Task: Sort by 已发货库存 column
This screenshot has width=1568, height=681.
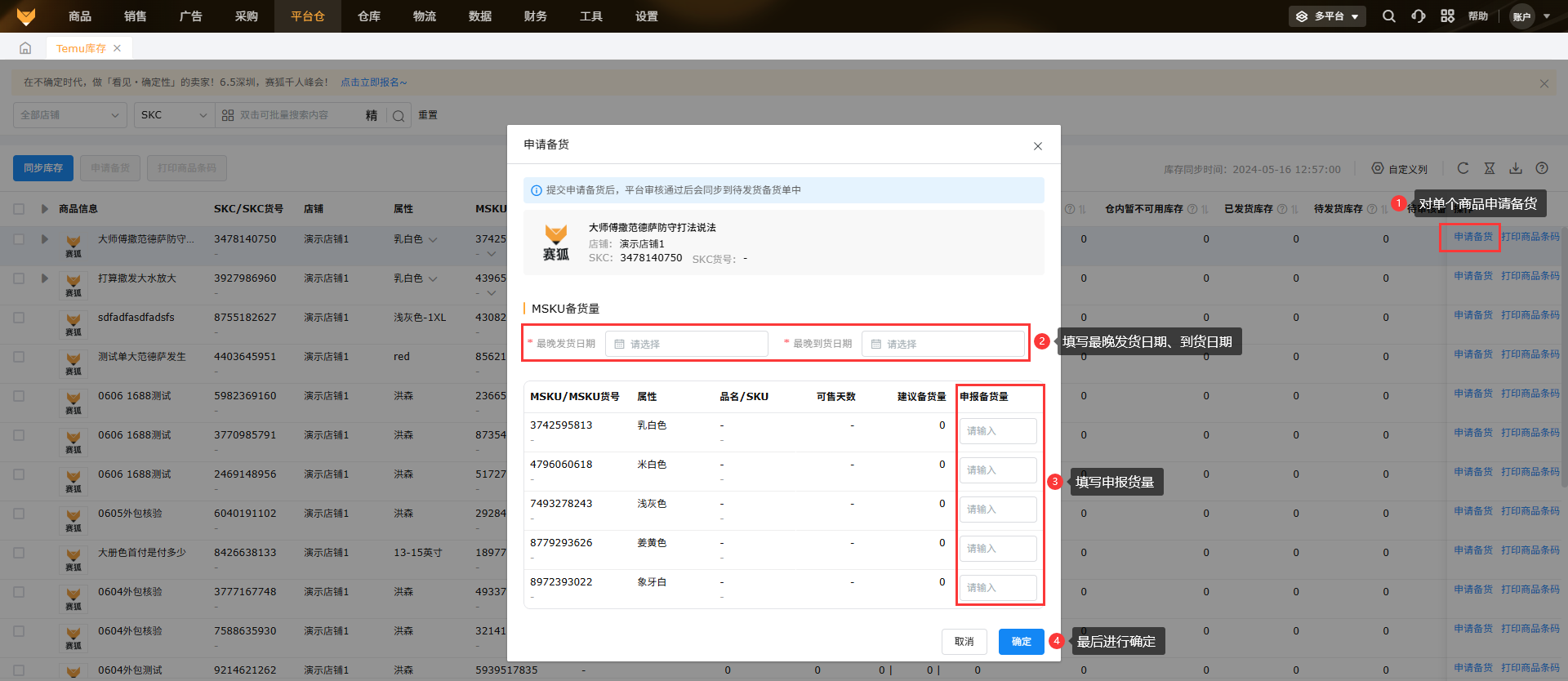Action: pos(1295,209)
